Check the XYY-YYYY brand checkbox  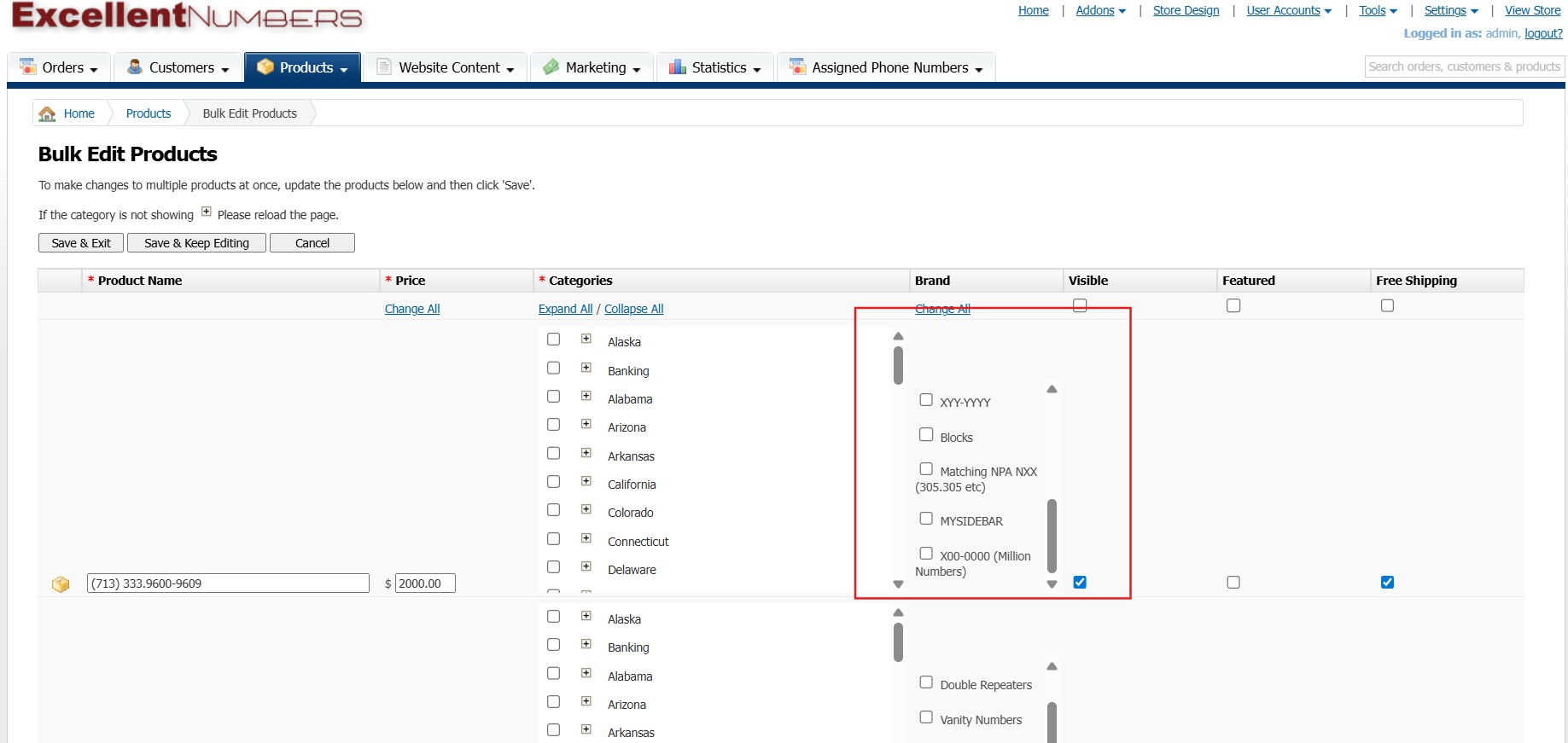click(926, 400)
